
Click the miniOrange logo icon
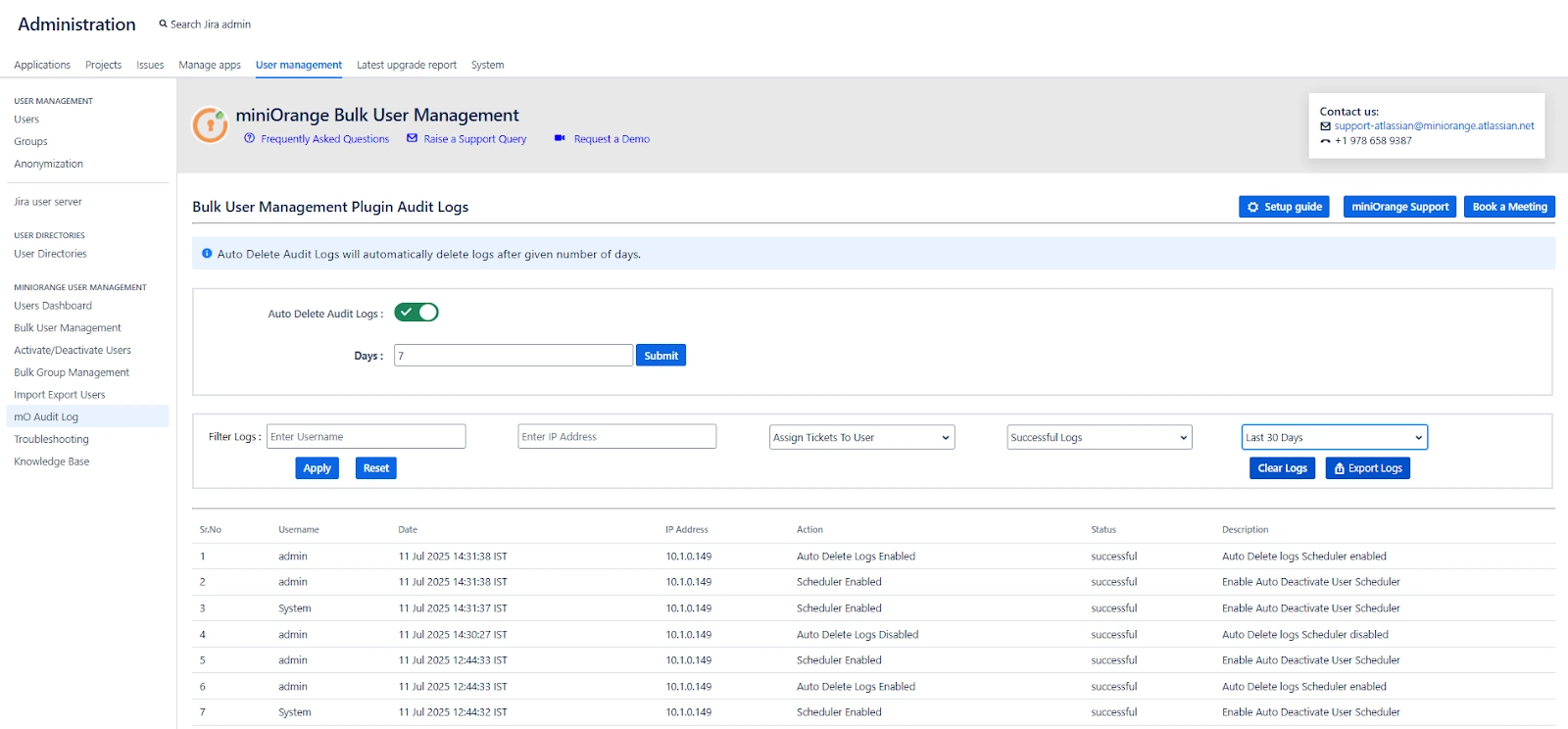210,125
